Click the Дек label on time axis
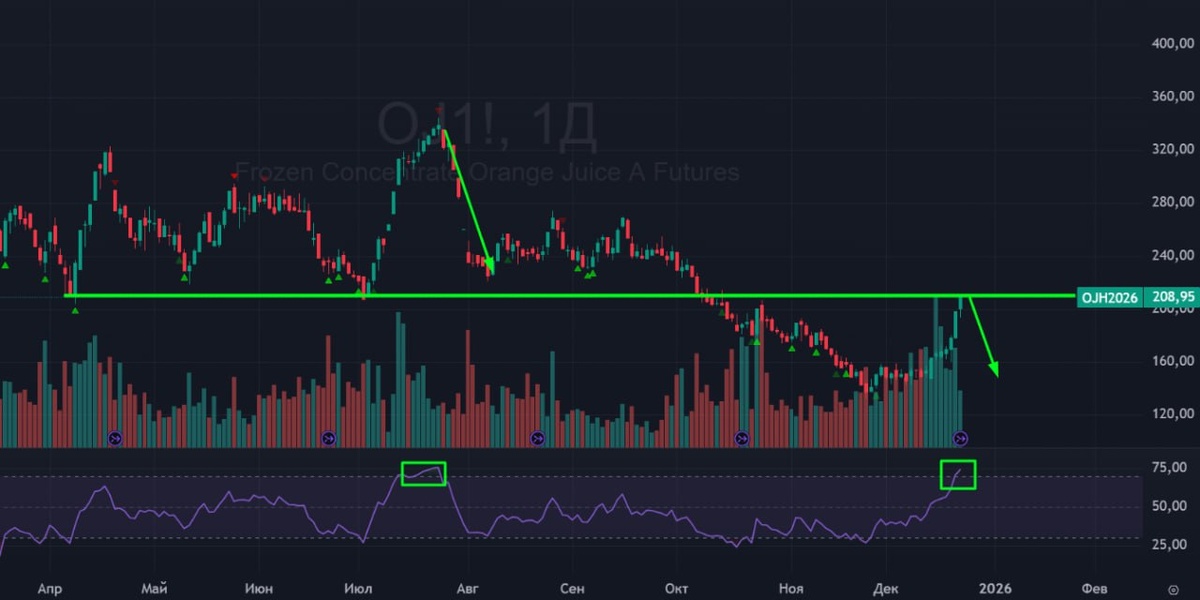The width and height of the screenshot is (1200, 600). (886, 589)
